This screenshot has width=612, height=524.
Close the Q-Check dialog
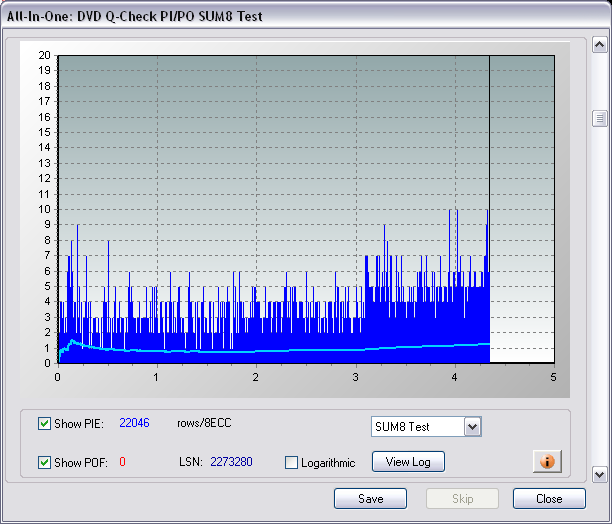[549, 499]
